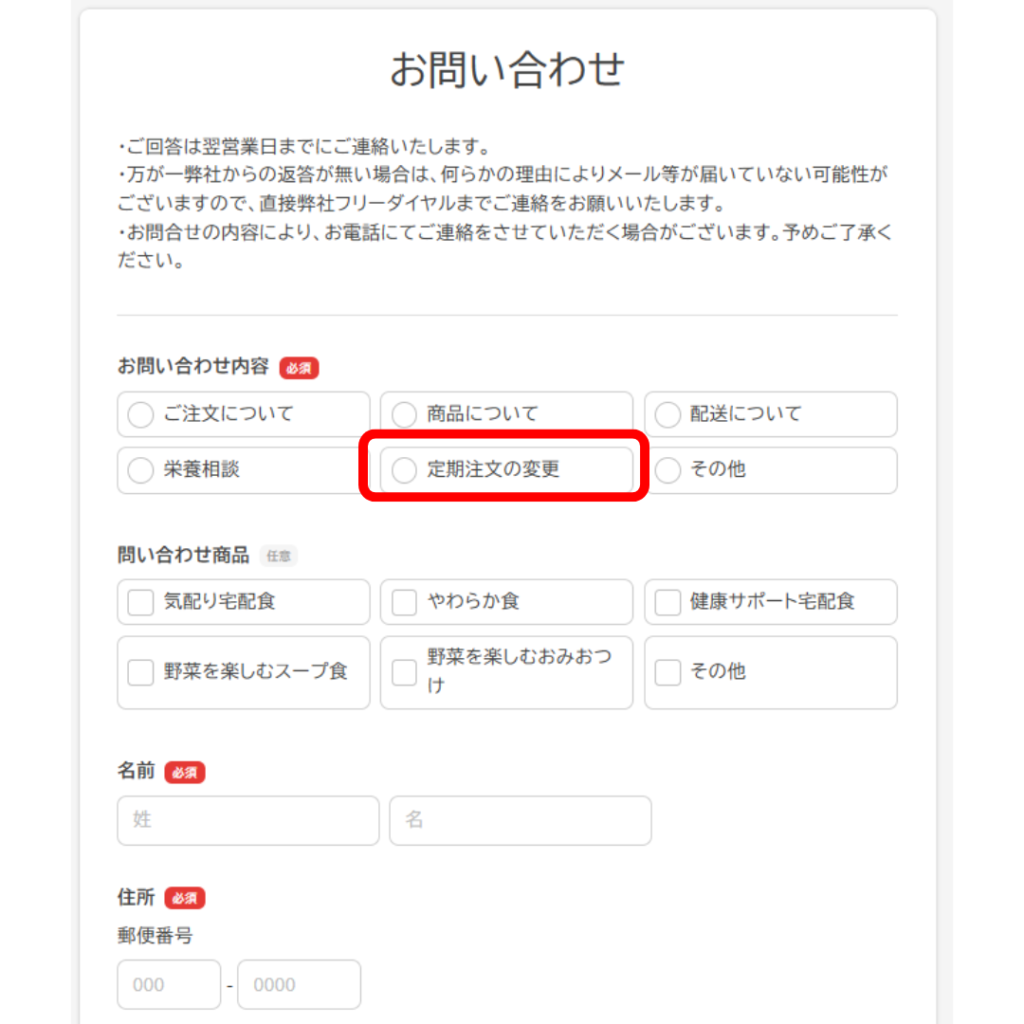Choose その他 under お問い合わせ内容
Screen dimensions: 1024x1024
coord(668,470)
